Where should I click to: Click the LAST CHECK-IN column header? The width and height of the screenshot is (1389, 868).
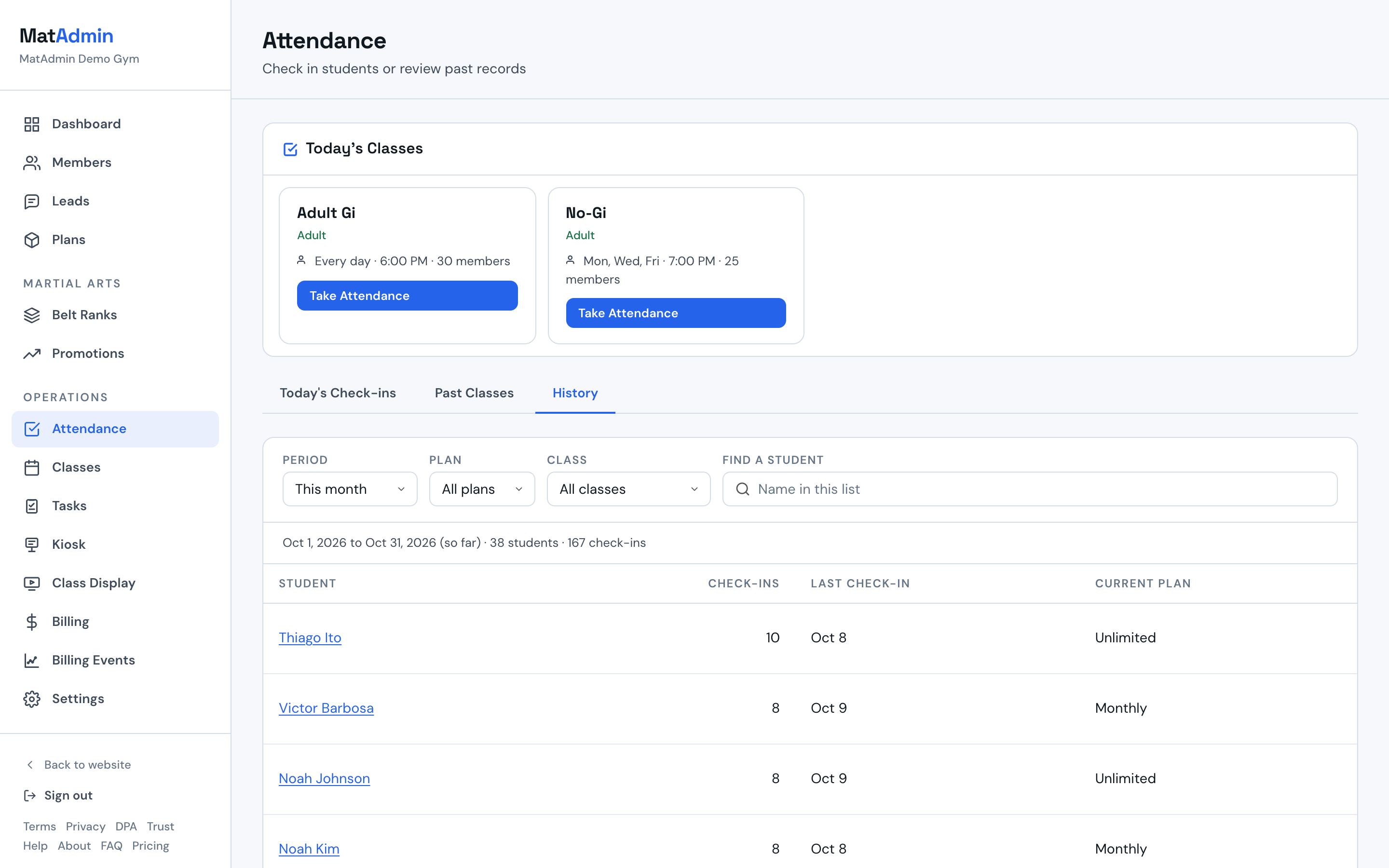tap(860, 584)
